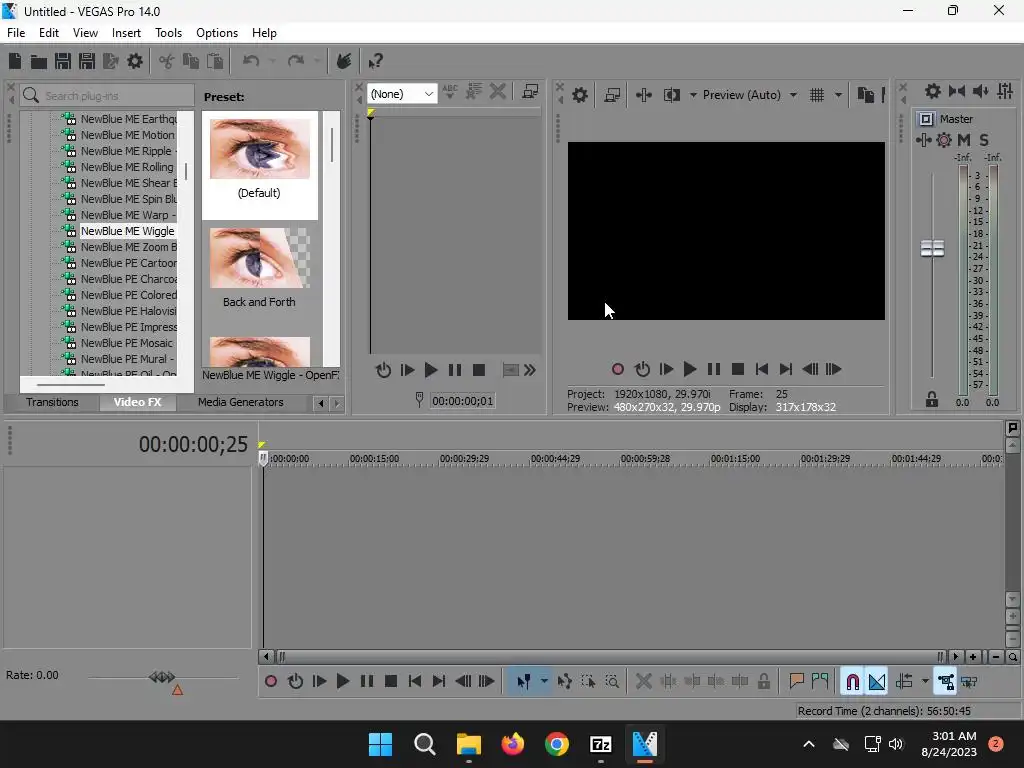1024x768 pixels.
Task: Open the File menu
Action: coord(16,33)
